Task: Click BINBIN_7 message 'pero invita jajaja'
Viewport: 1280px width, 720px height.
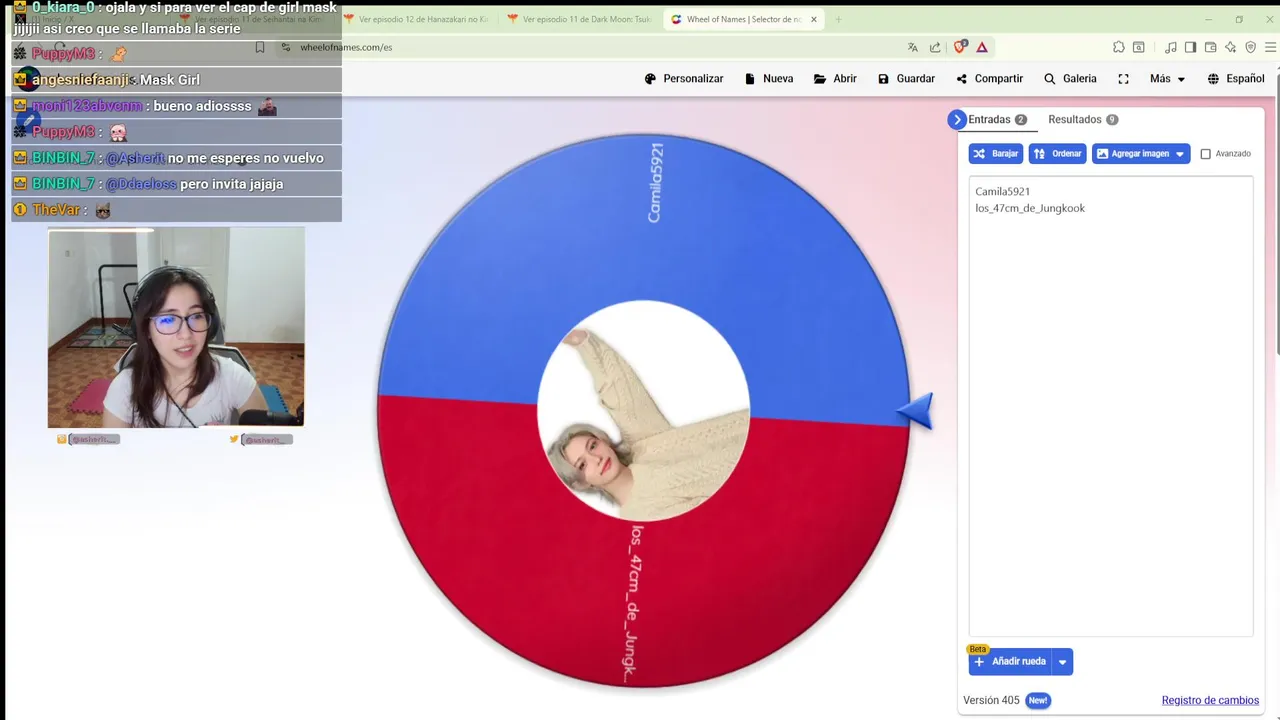Action: (176, 184)
